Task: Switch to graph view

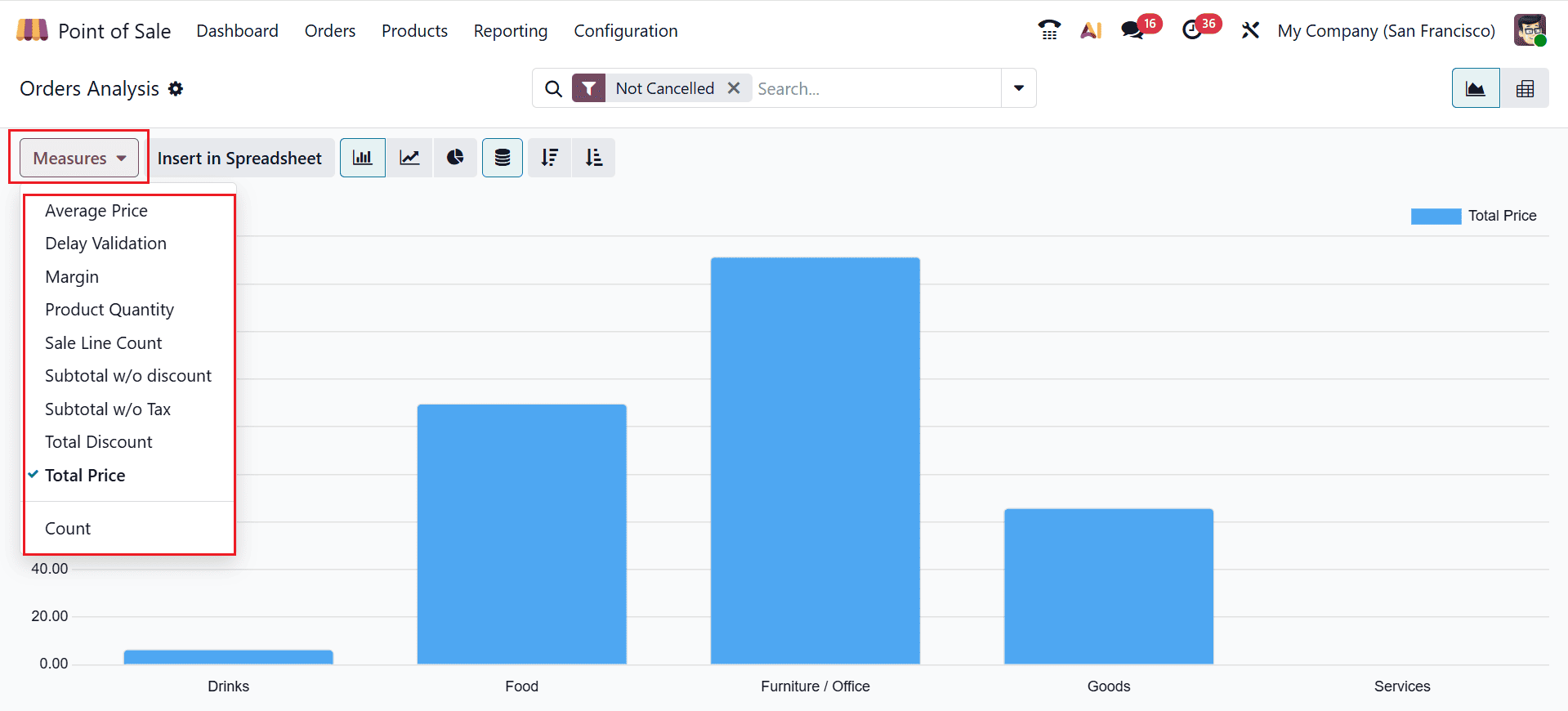Action: click(x=1476, y=88)
